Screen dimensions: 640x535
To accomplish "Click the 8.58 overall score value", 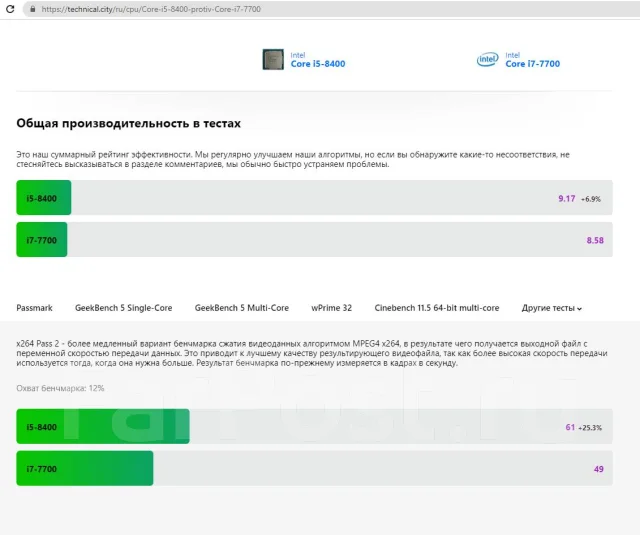I will (x=595, y=240).
